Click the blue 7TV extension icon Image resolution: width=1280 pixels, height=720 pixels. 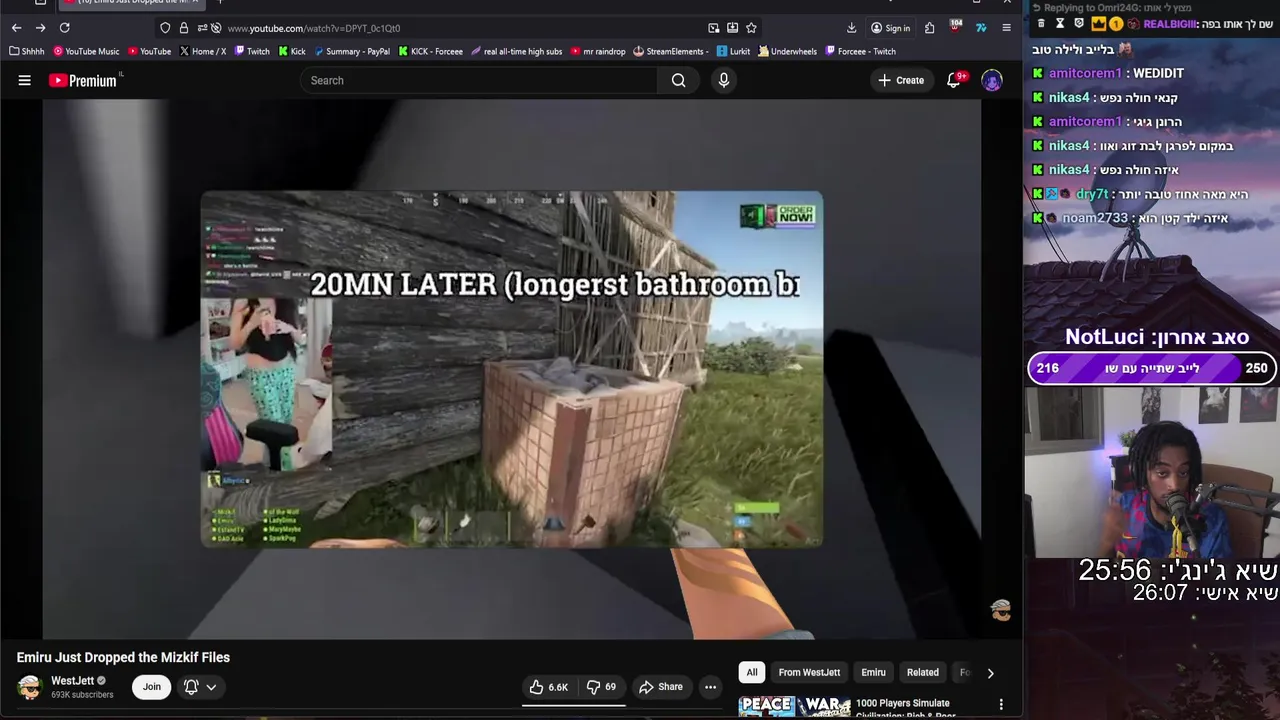coord(981,28)
